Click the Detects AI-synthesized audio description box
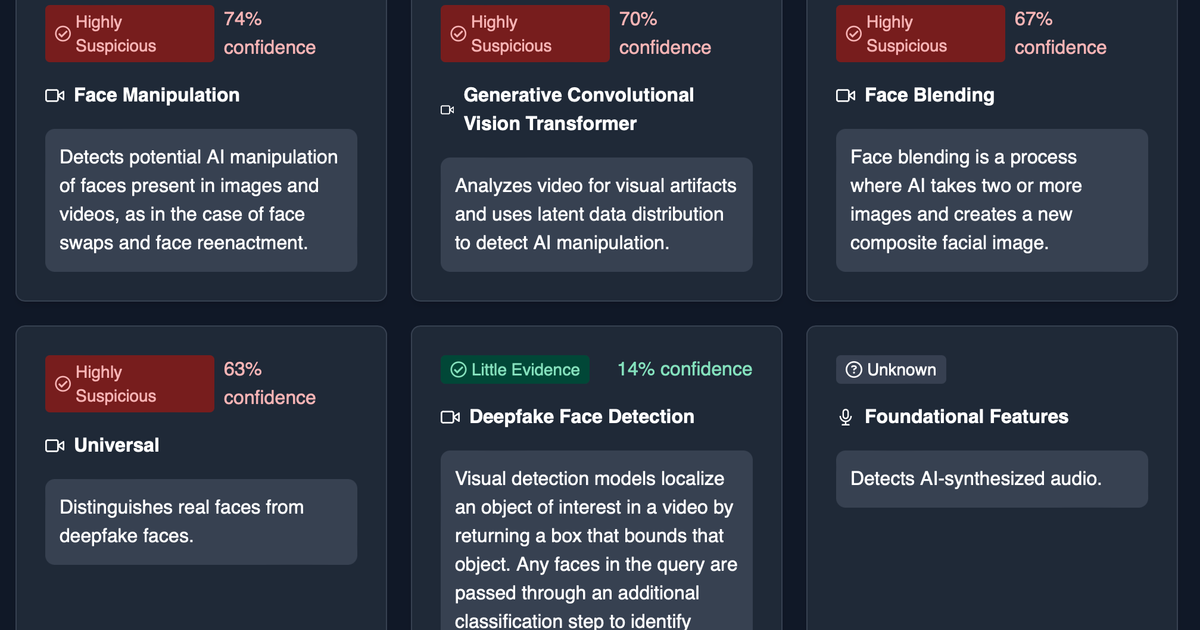This screenshot has height=630, width=1200. [x=992, y=479]
